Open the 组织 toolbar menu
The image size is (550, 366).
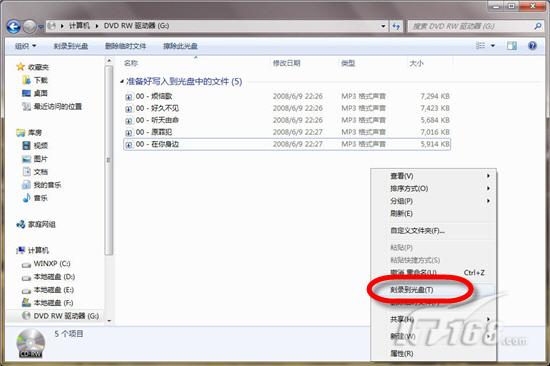[25, 46]
